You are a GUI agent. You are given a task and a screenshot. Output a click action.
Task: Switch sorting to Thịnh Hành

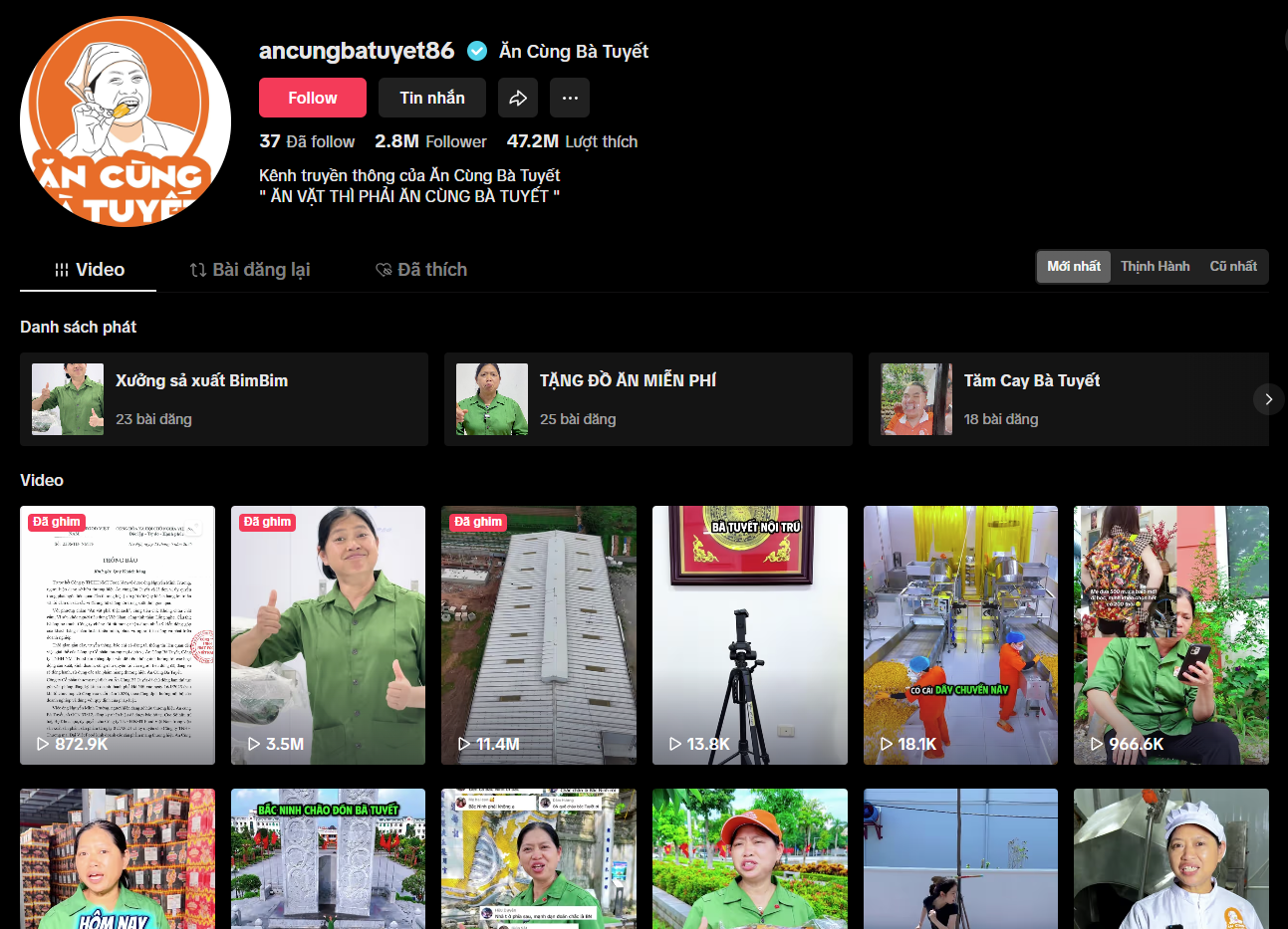point(1155,267)
